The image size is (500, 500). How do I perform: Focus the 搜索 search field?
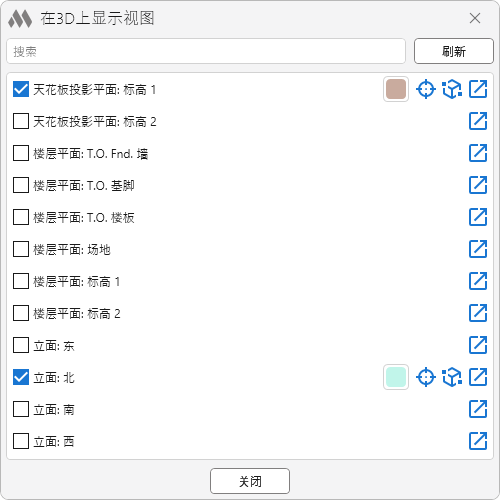pos(206,51)
